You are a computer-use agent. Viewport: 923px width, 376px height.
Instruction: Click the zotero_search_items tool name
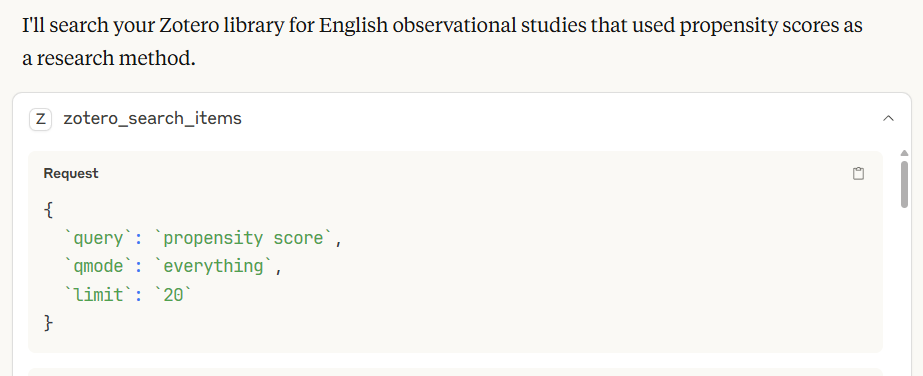coord(152,119)
